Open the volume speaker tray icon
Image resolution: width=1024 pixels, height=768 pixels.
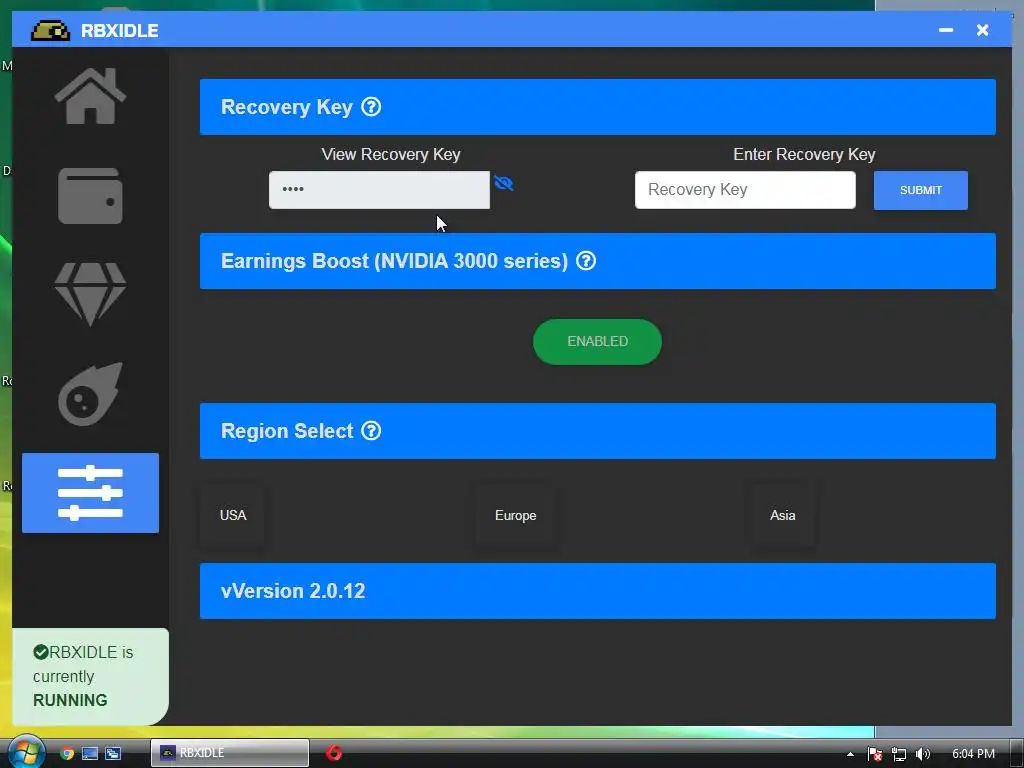[922, 754]
